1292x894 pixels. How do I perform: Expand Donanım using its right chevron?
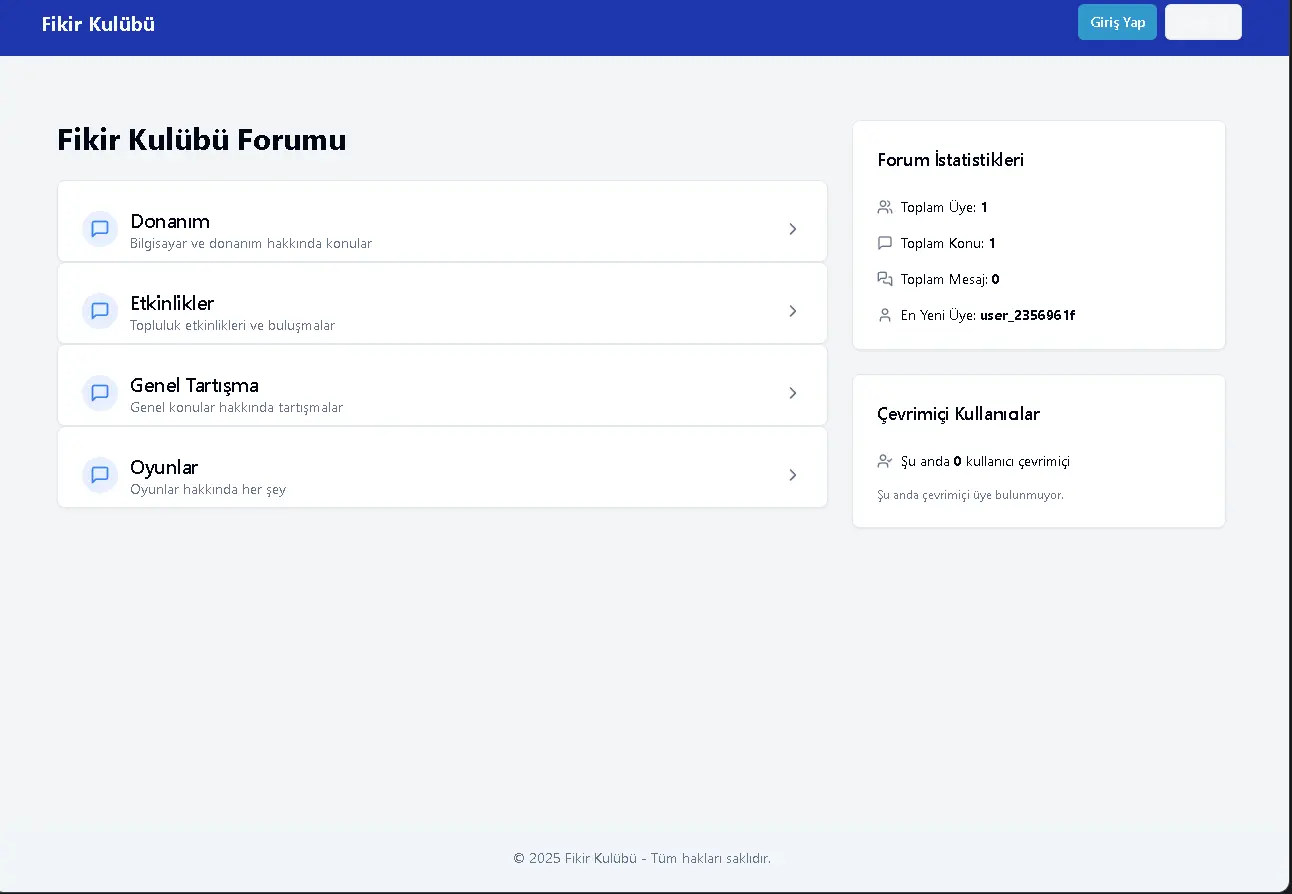[792, 229]
